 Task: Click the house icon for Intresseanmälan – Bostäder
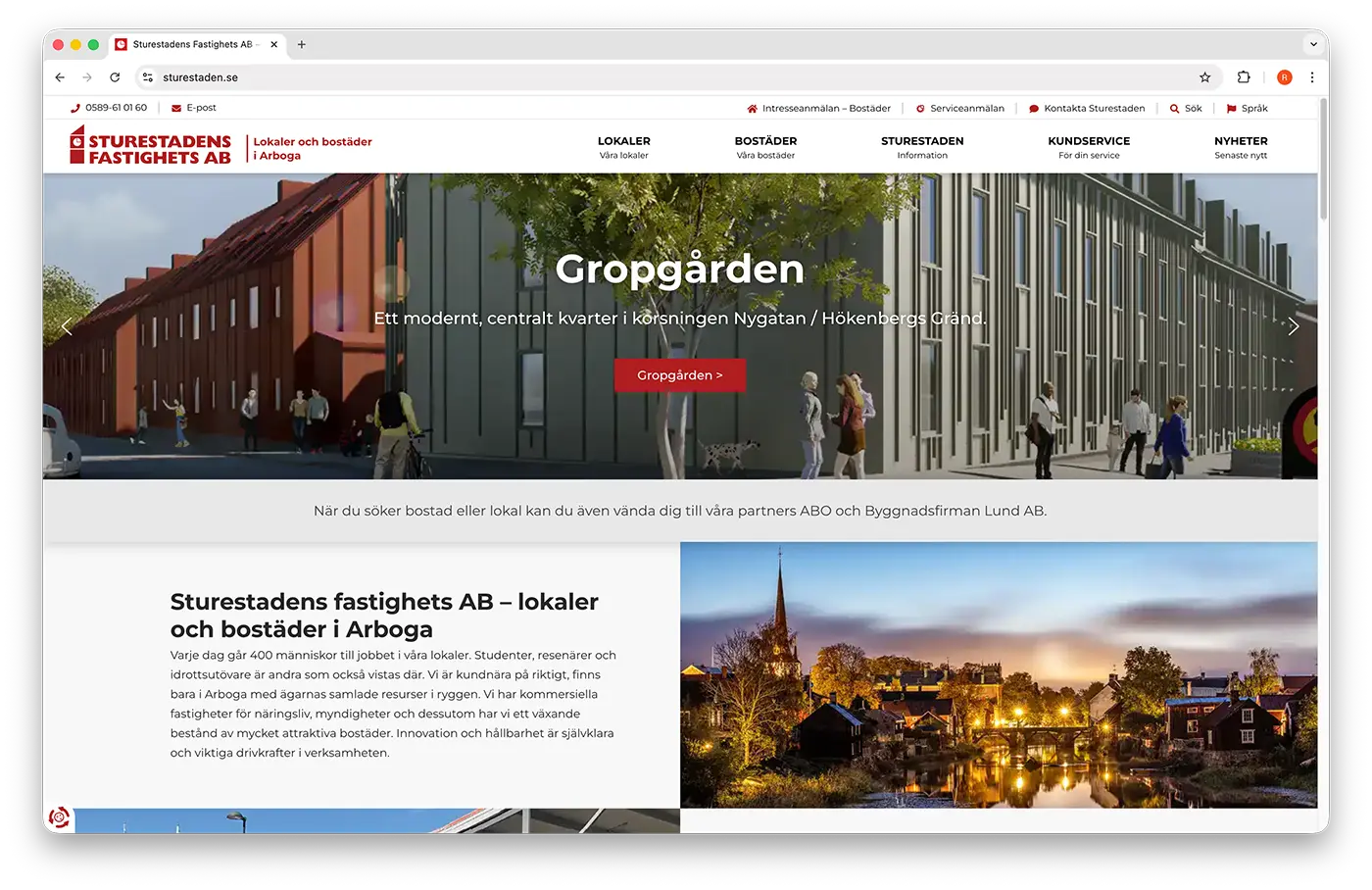753,109
